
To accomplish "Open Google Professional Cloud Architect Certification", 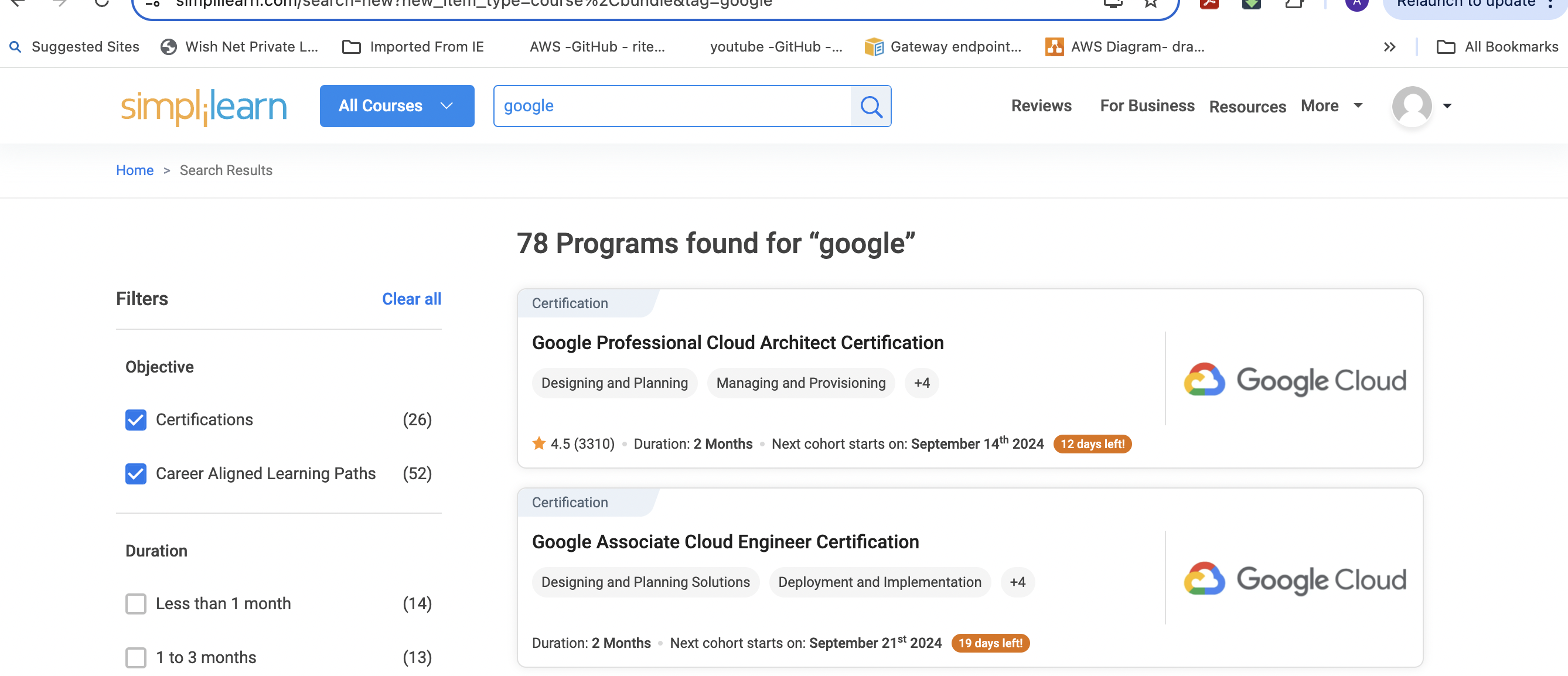I will [738, 343].
